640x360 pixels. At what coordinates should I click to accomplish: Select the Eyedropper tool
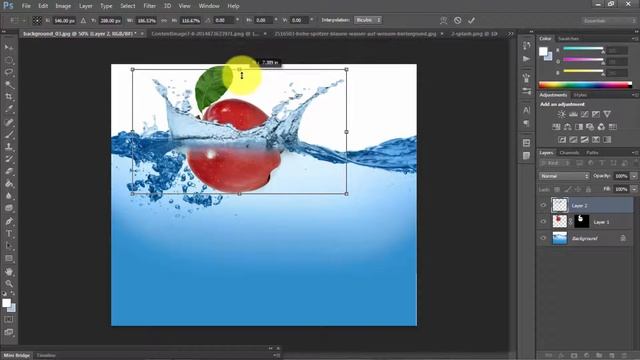(x=9, y=109)
